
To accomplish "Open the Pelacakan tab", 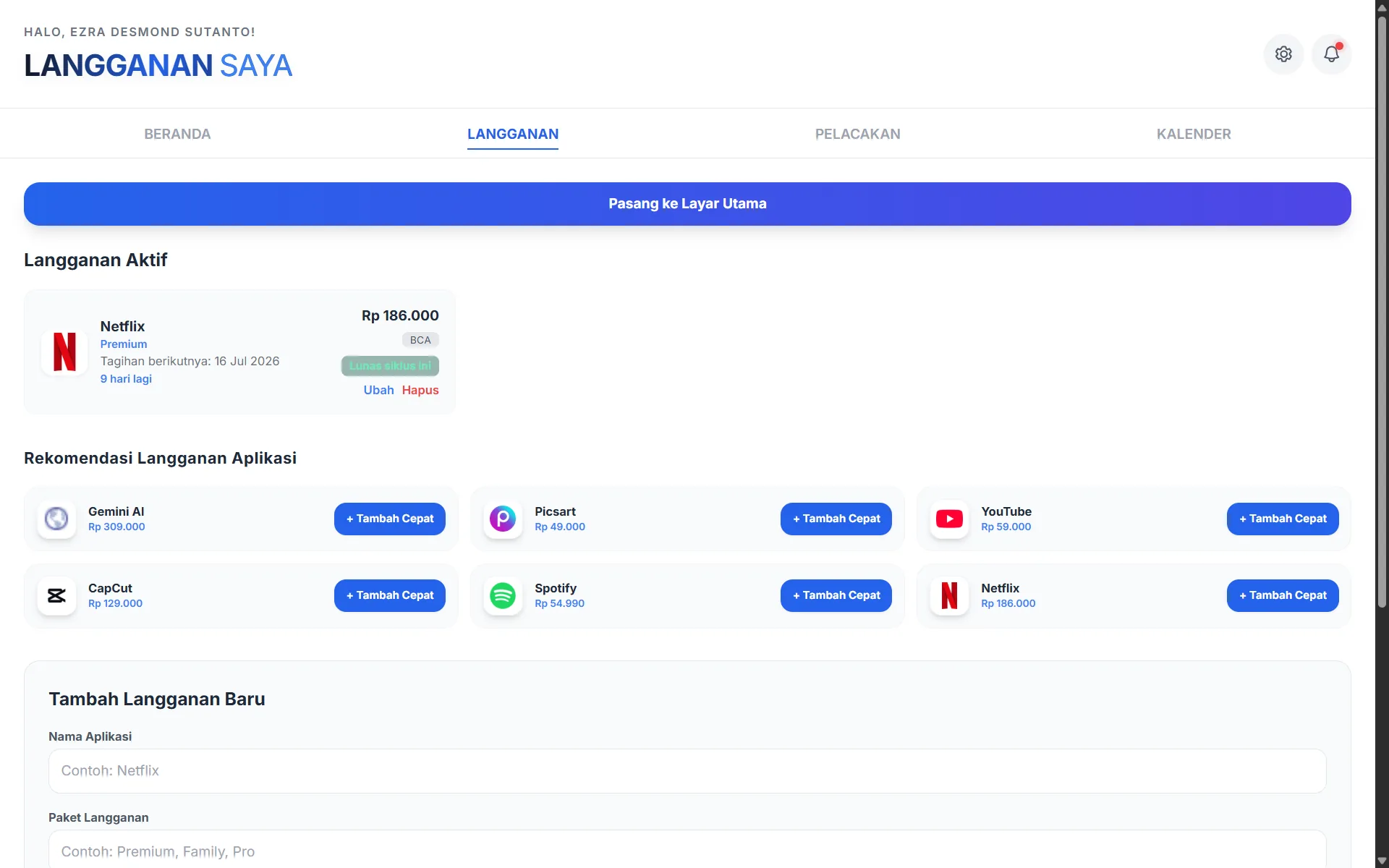I will coord(858,134).
